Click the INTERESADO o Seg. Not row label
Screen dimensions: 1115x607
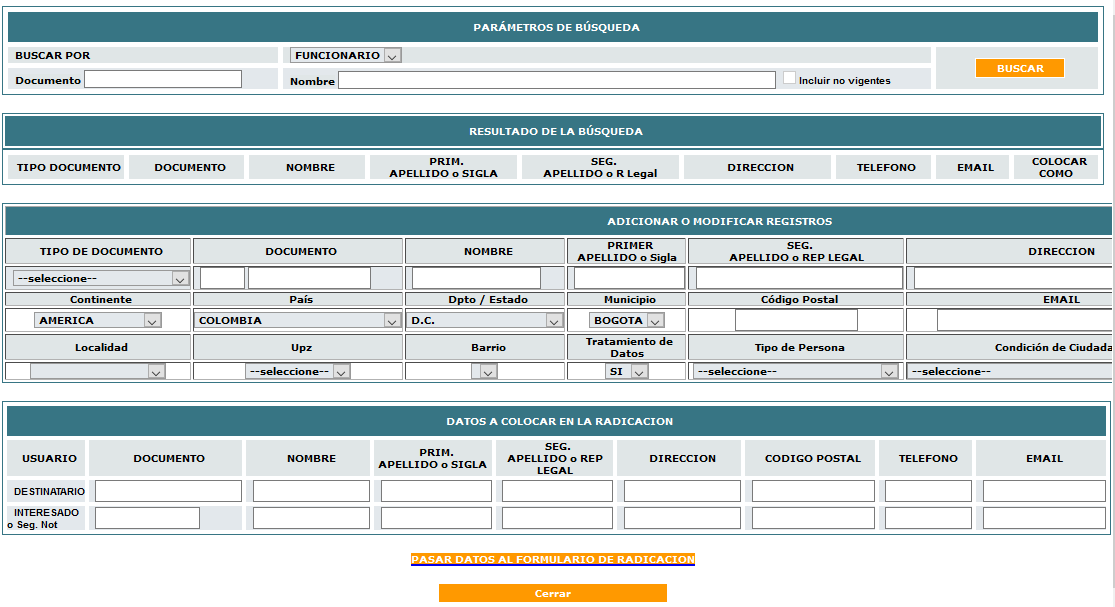coord(46,518)
